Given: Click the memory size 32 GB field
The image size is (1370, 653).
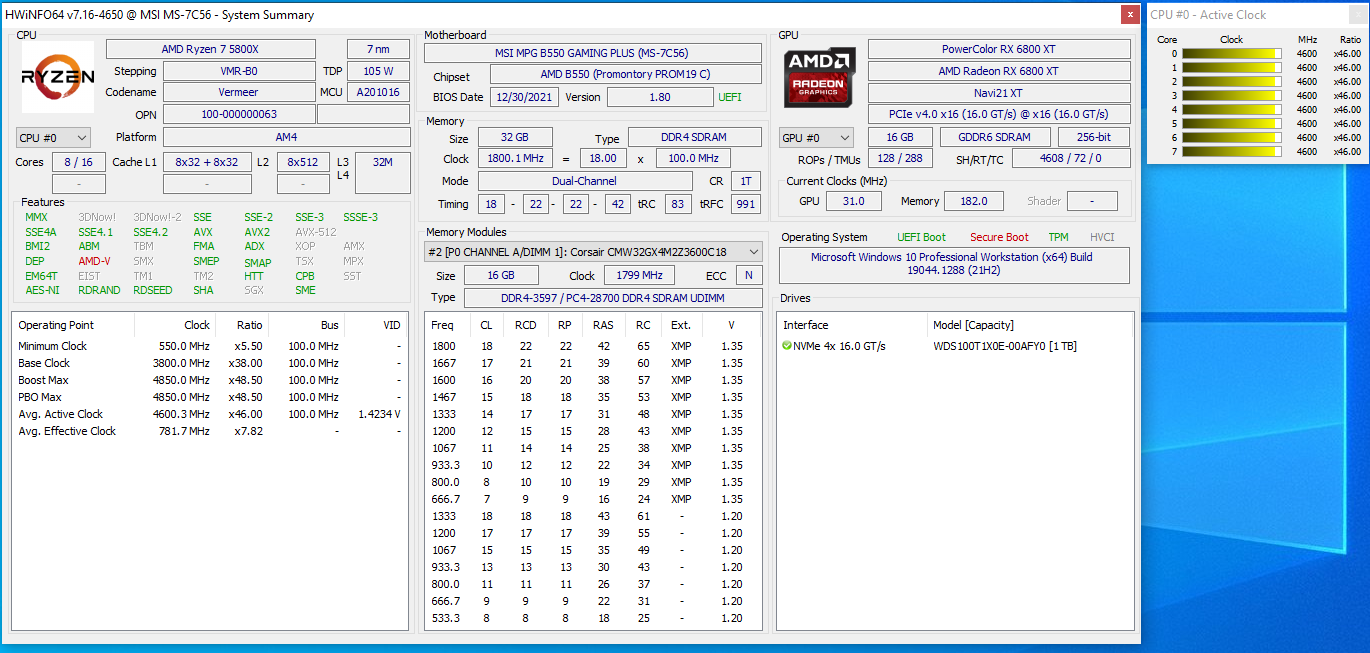Looking at the screenshot, I should point(515,138).
